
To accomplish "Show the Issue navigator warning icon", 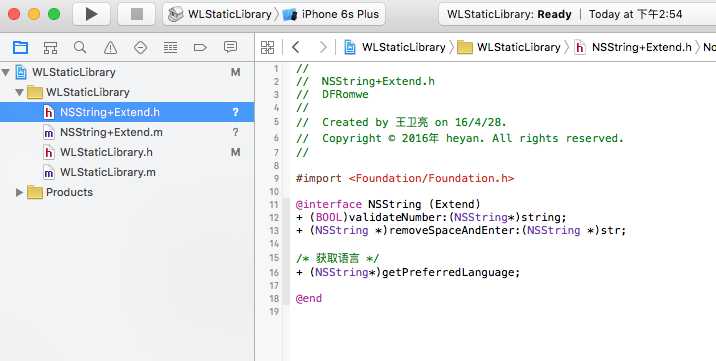I will pos(110,47).
